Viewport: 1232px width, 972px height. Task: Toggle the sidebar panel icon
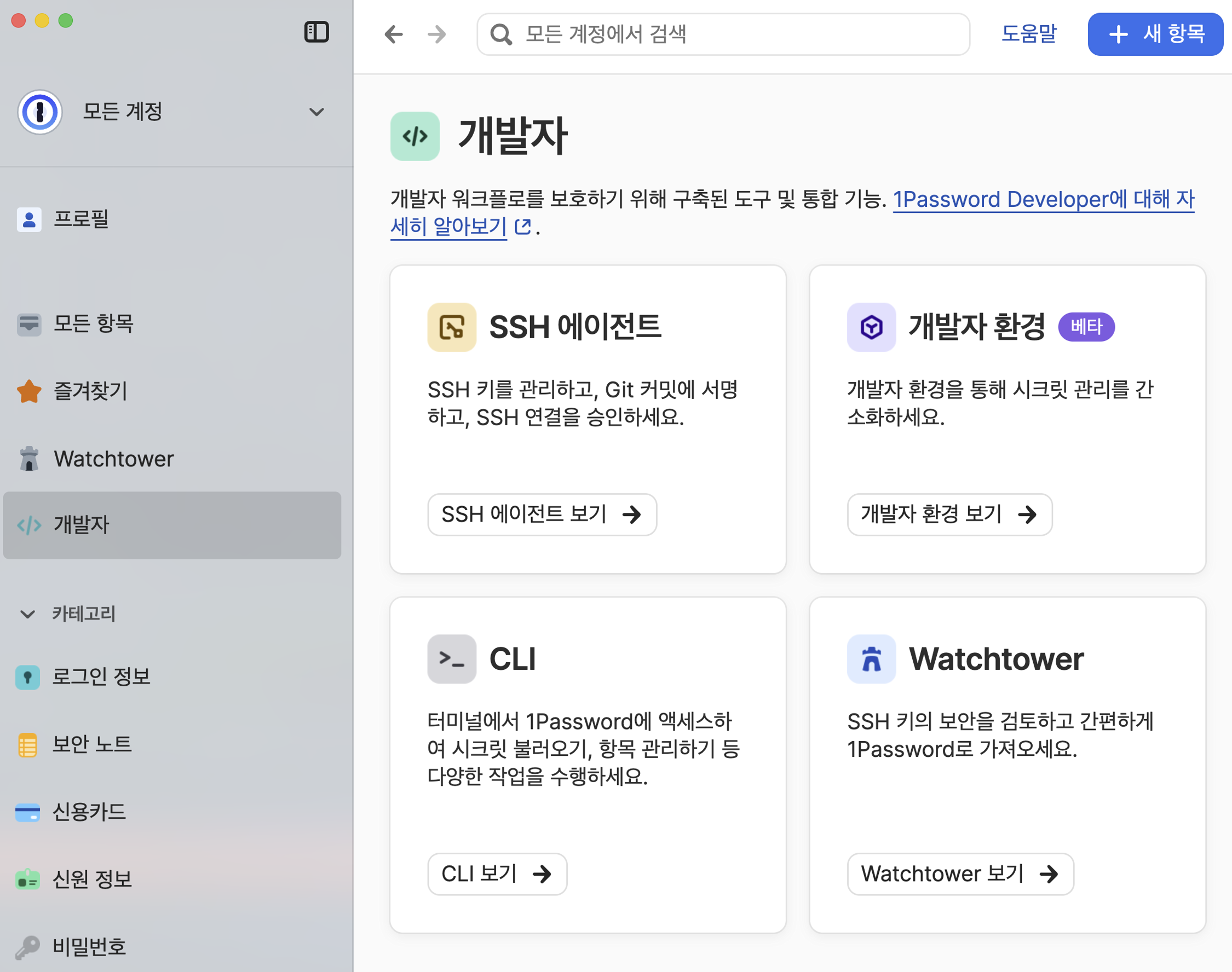316,32
